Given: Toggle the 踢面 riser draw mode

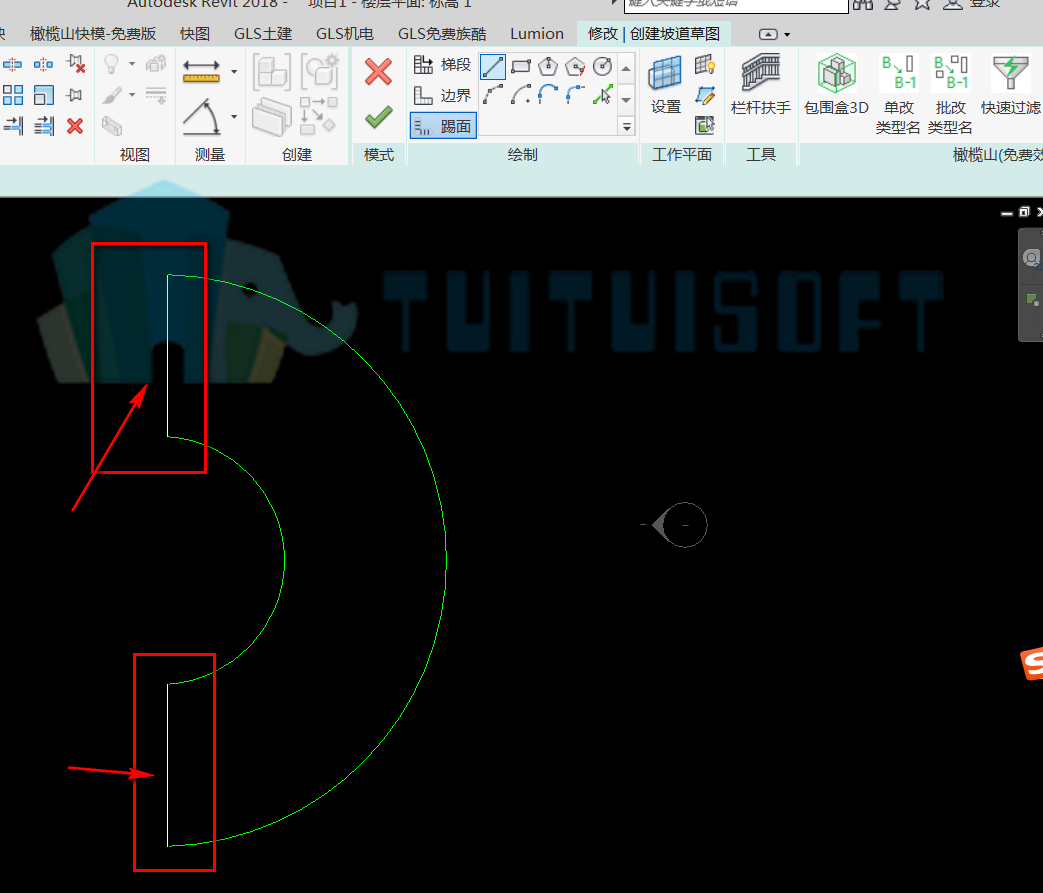Looking at the screenshot, I should click(x=443, y=125).
